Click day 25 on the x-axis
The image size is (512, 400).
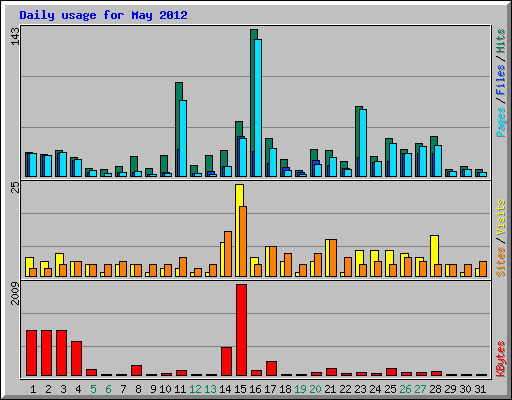[x=390, y=389]
